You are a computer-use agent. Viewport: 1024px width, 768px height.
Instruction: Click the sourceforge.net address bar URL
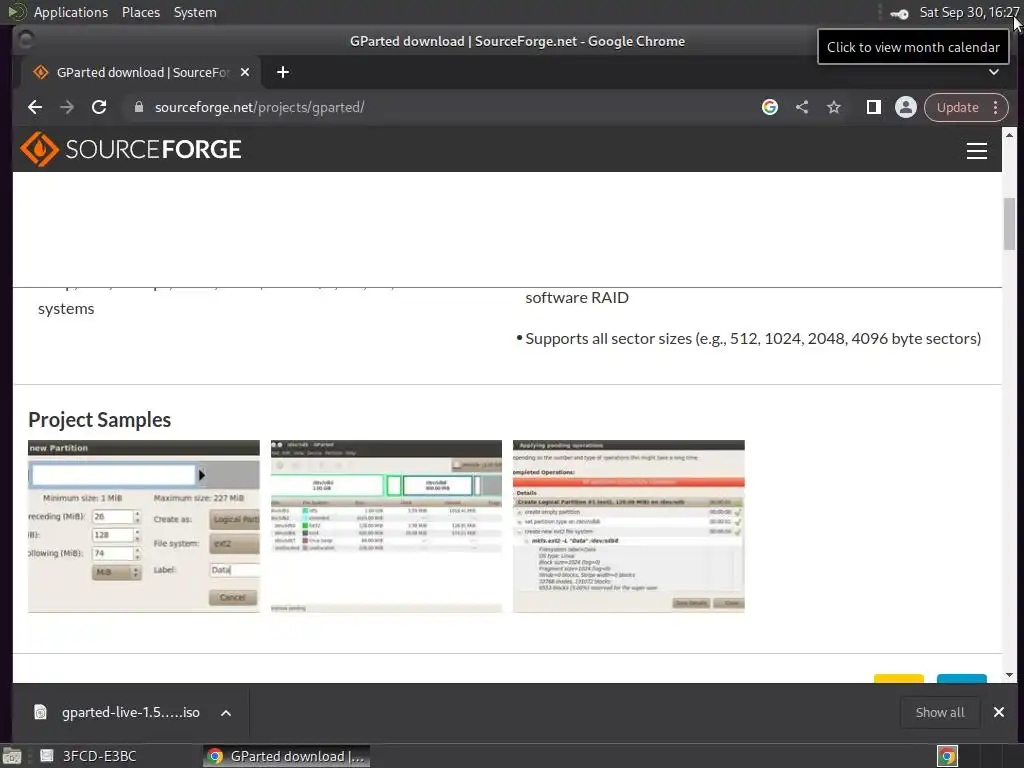pyautogui.click(x=259, y=107)
